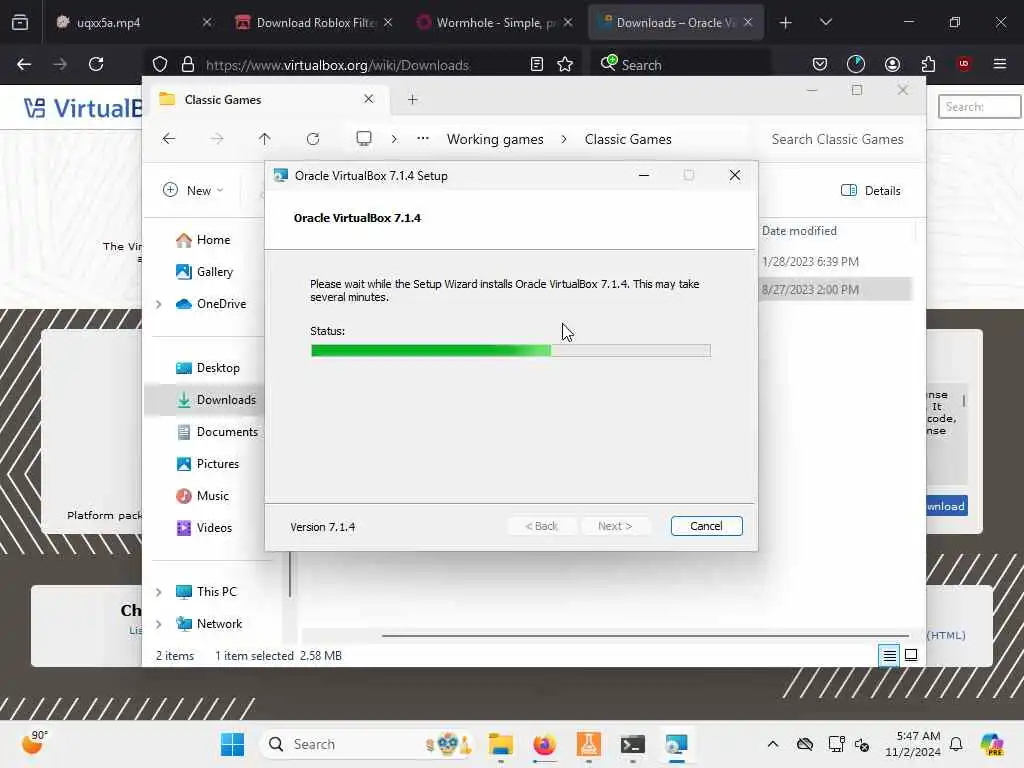Screen dimensions: 1024x768
Task: Expand chevron after the monitor icon
Action: click(x=394, y=138)
